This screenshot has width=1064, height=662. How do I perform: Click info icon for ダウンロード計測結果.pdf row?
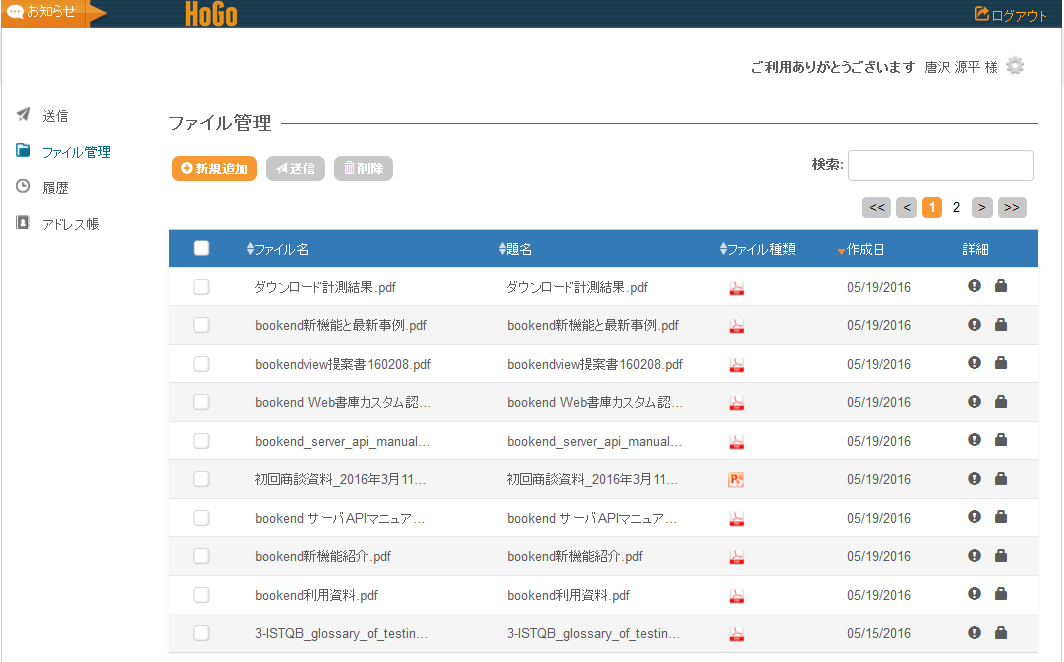tap(975, 286)
